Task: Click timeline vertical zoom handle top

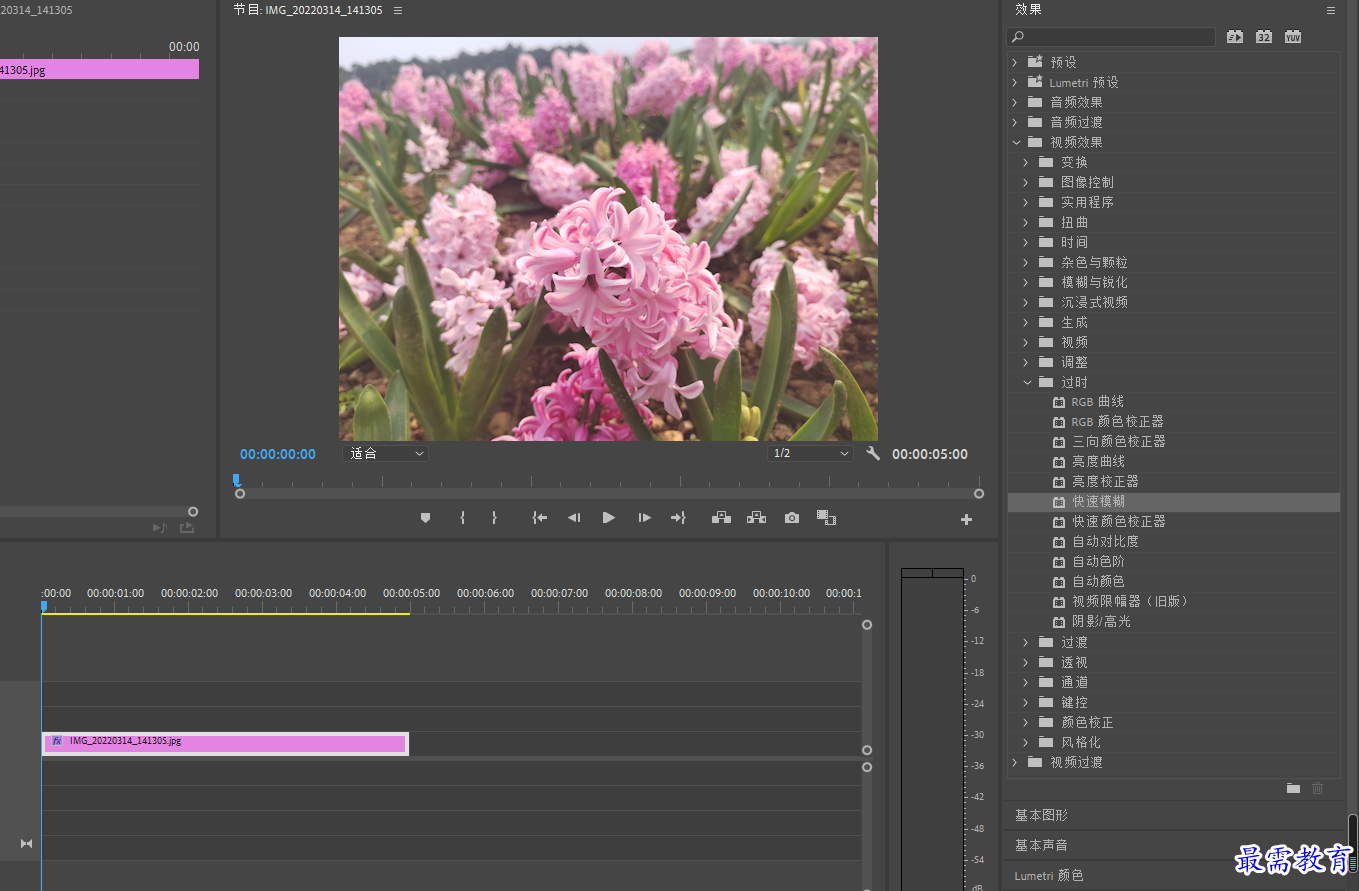Action: [x=867, y=625]
